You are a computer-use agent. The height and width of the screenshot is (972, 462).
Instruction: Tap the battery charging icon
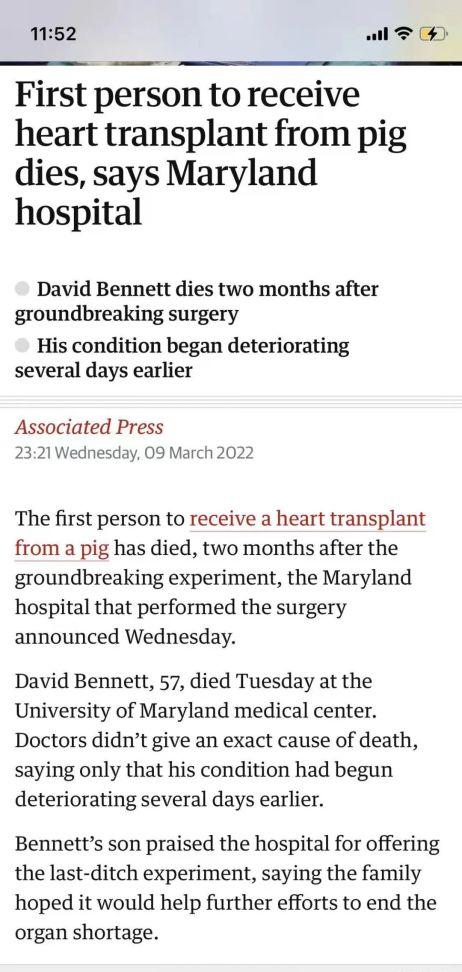tap(433, 33)
